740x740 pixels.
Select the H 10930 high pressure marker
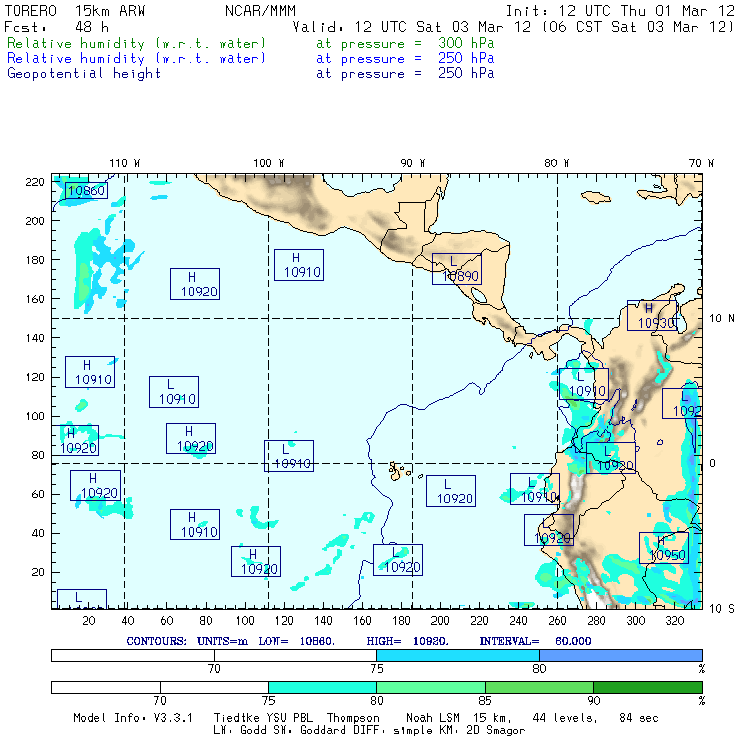point(653,316)
